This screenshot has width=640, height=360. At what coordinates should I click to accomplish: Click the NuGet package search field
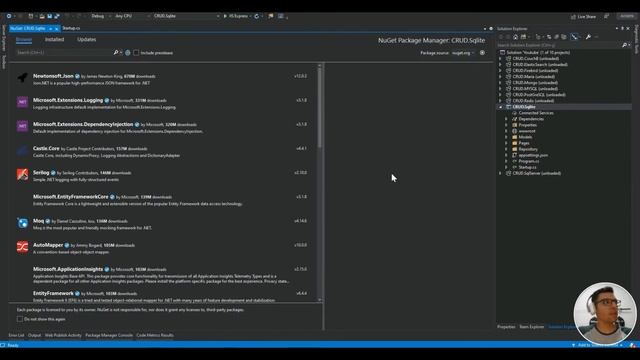click(64, 53)
